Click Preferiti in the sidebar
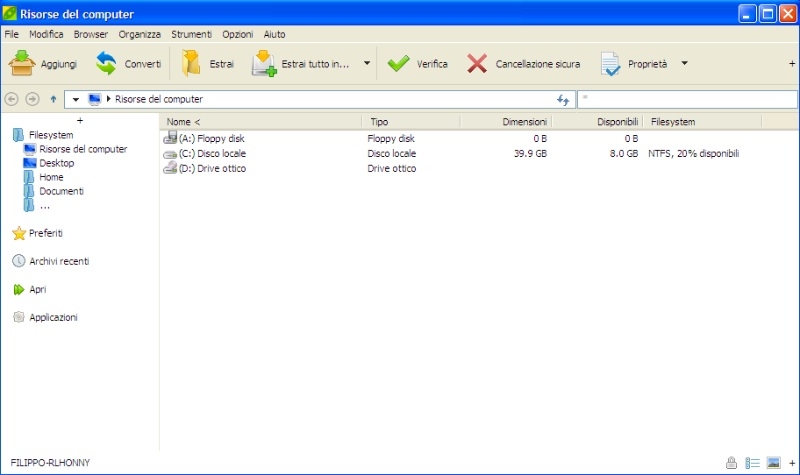Image resolution: width=800 pixels, height=475 pixels. click(46, 233)
